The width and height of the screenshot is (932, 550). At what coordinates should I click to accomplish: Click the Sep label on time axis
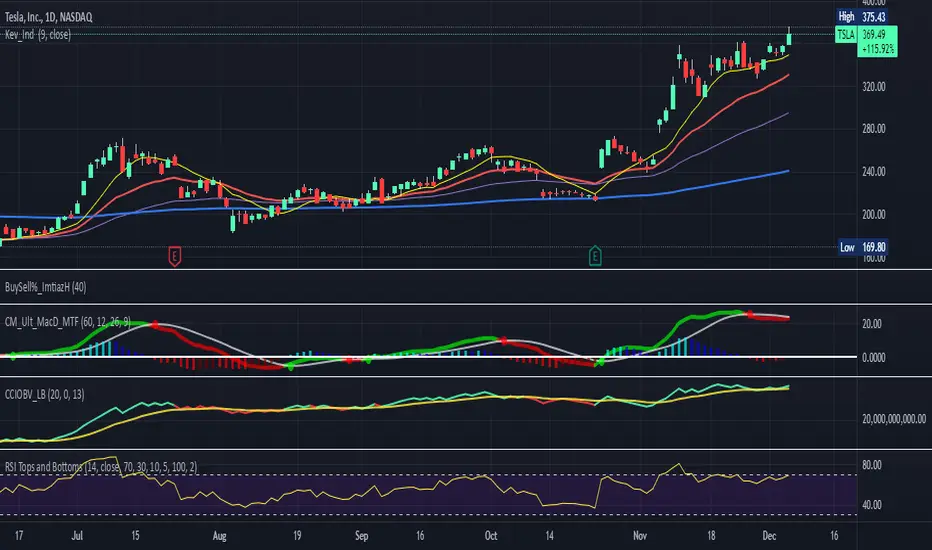pyautogui.click(x=361, y=534)
